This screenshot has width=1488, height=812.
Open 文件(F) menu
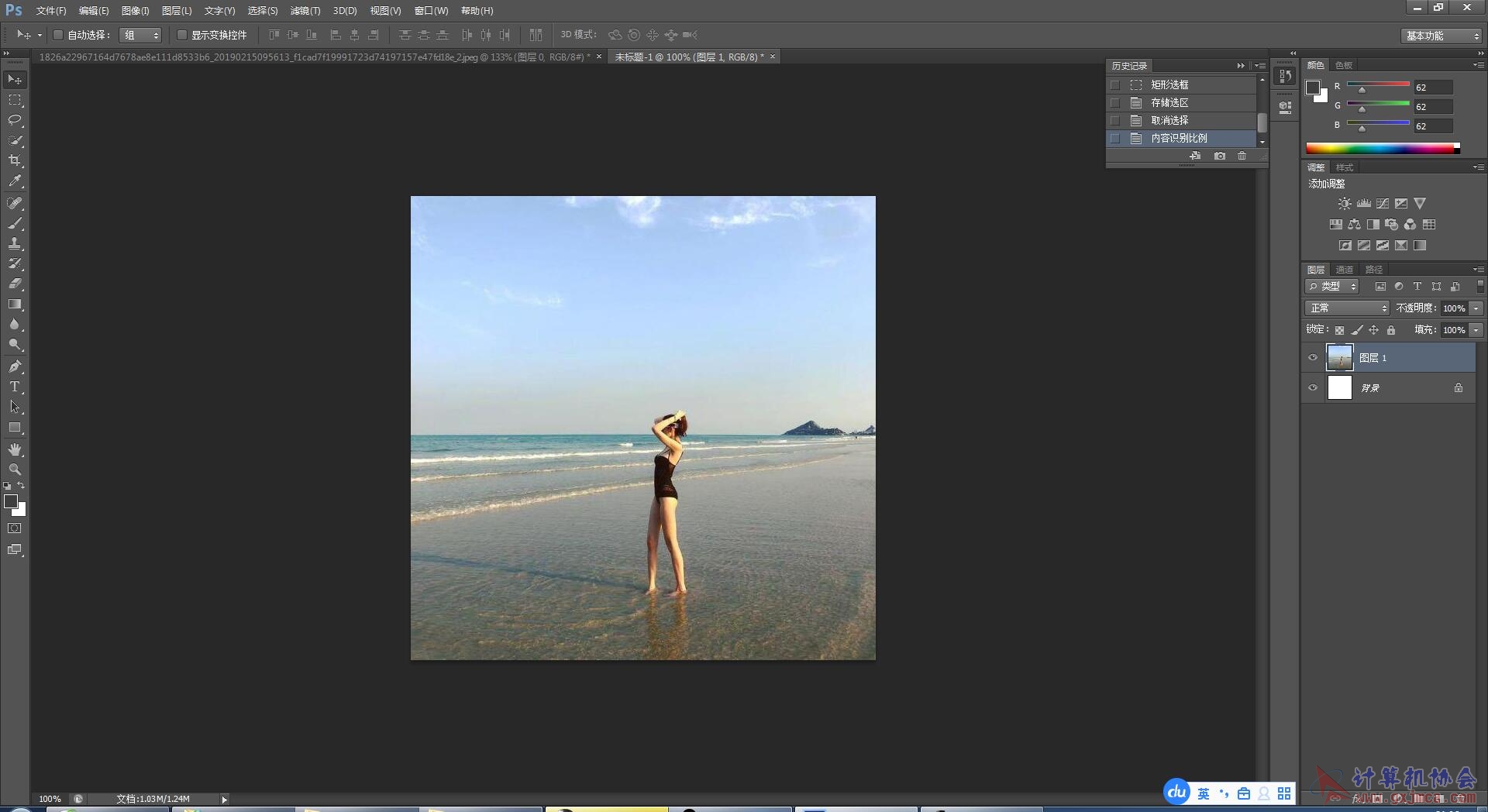click(x=51, y=11)
